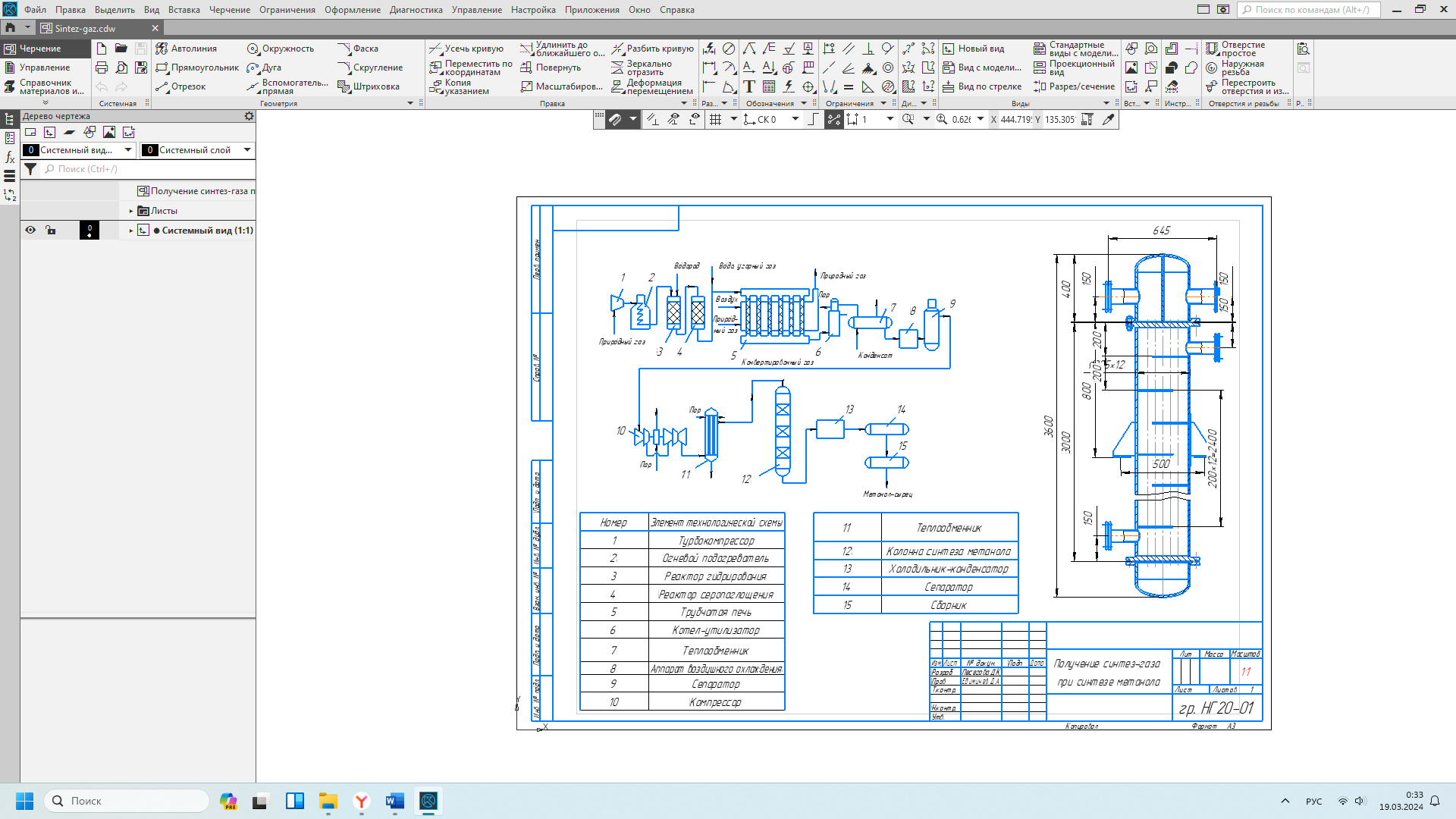Open the Приложения menu
The image size is (1456, 819).
click(592, 10)
